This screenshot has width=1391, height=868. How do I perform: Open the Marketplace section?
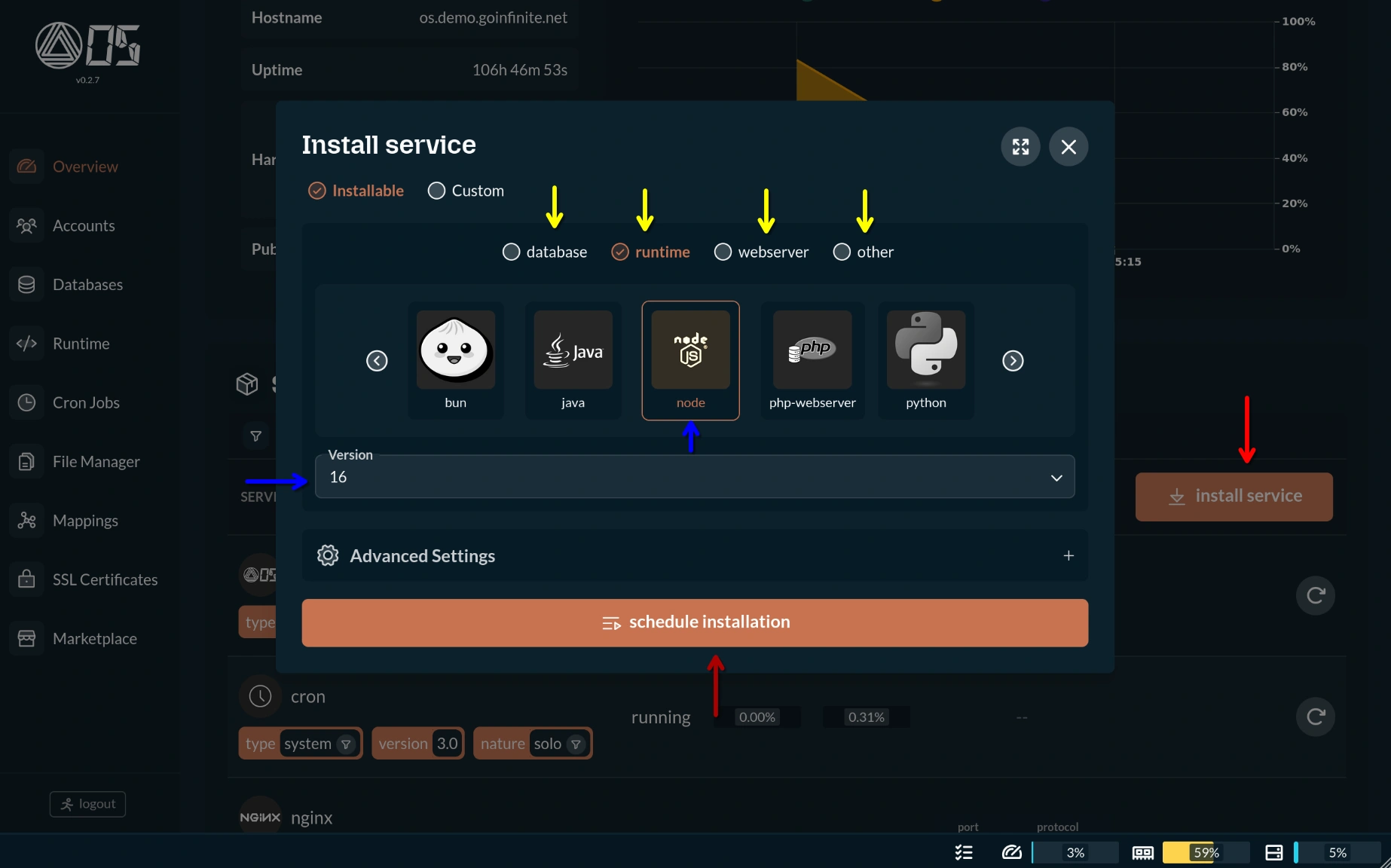point(94,637)
